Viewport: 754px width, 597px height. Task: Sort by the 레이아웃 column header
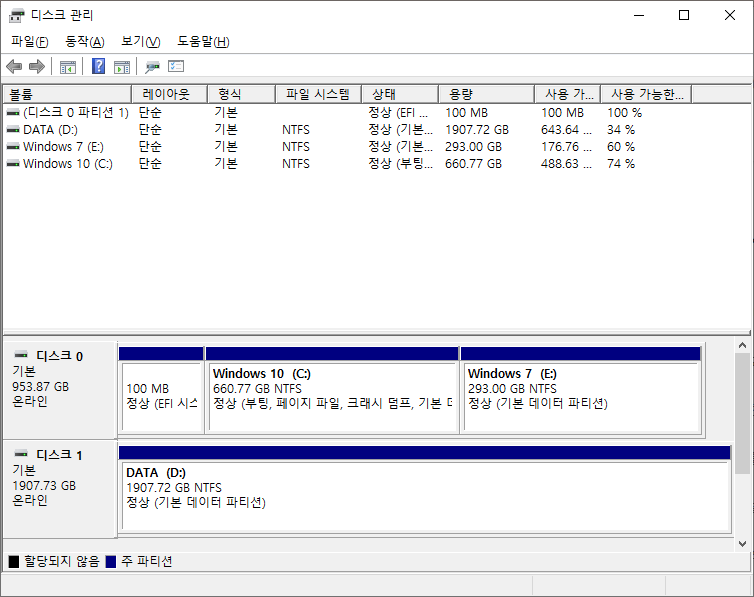(169, 94)
